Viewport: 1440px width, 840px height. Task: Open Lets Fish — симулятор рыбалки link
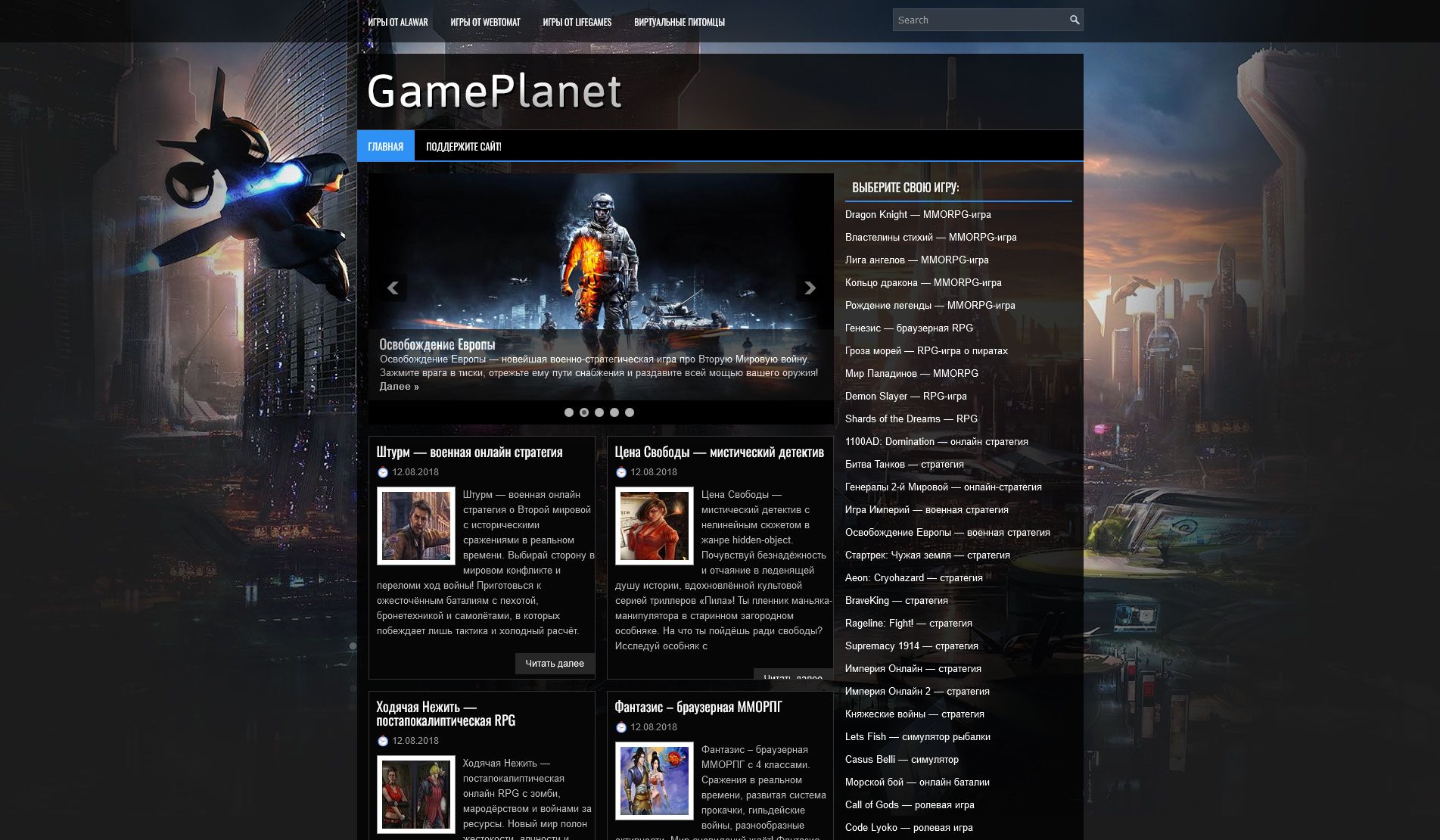coord(918,736)
